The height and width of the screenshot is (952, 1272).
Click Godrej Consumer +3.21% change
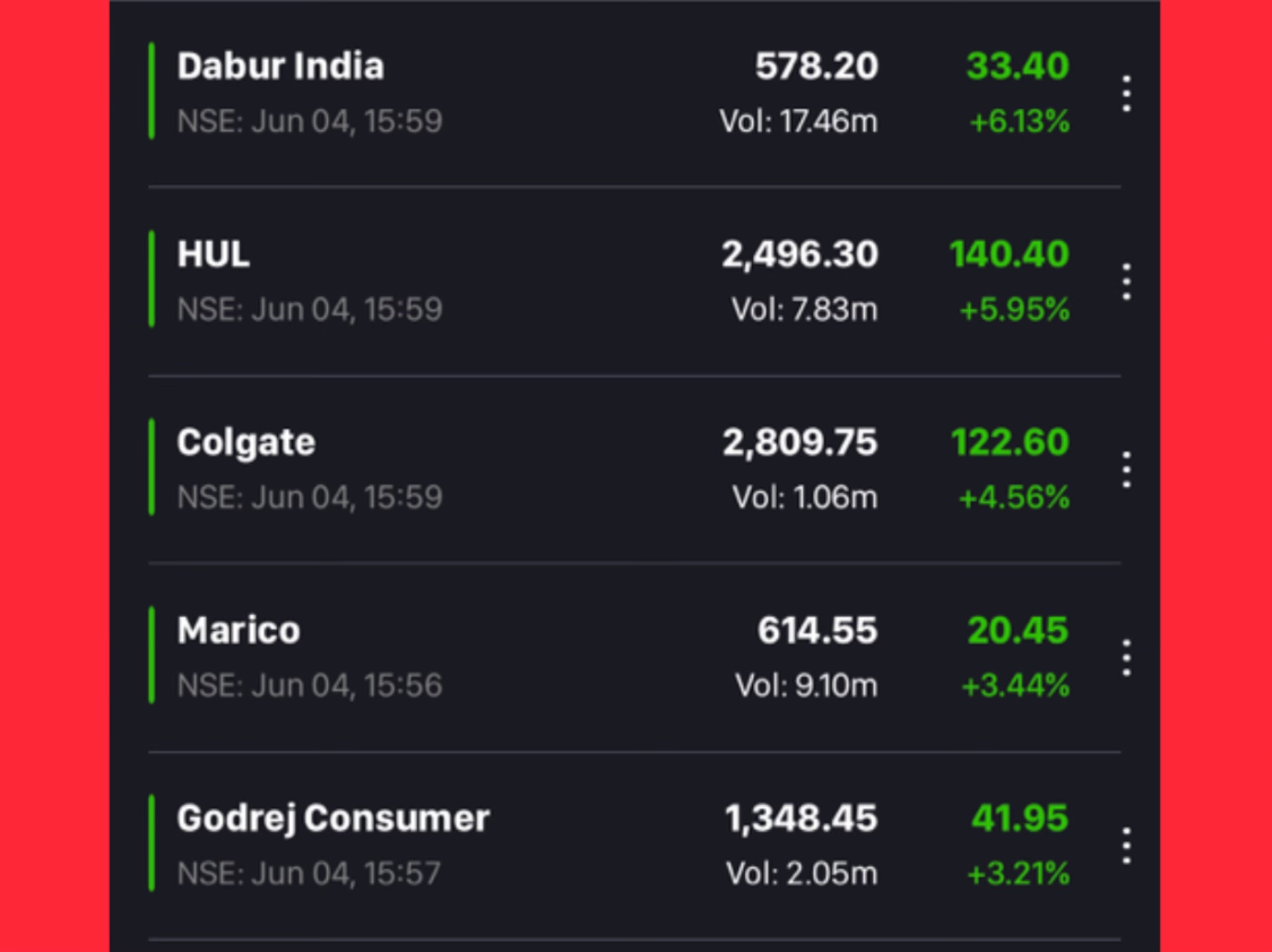pyautogui.click(x=1018, y=874)
